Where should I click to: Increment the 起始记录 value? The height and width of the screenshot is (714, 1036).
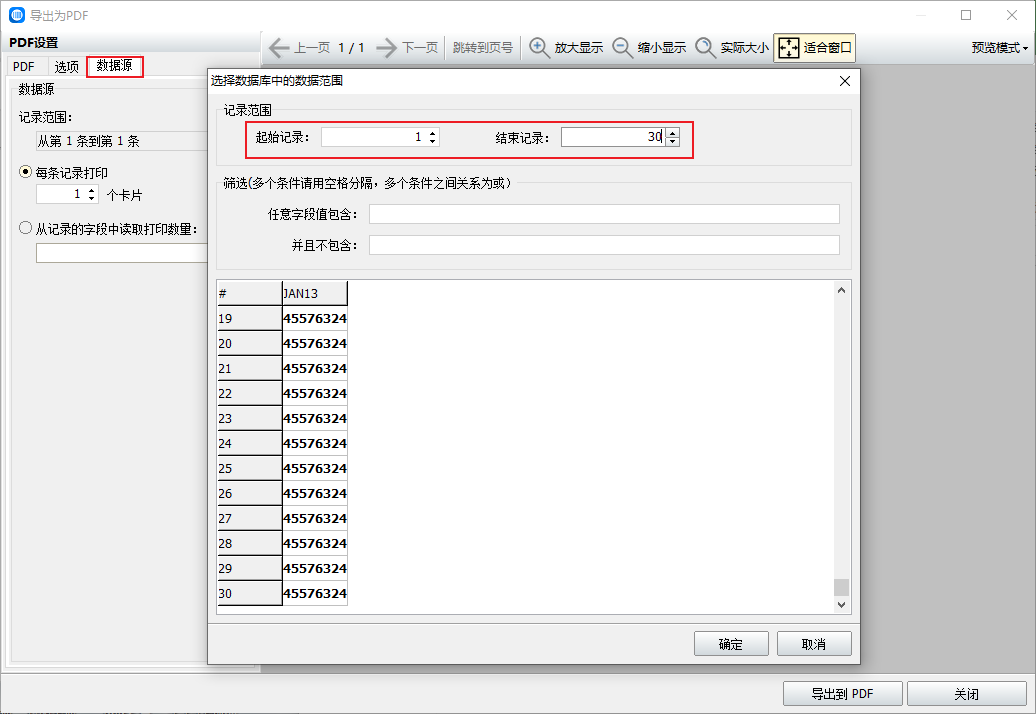[x=433, y=133]
